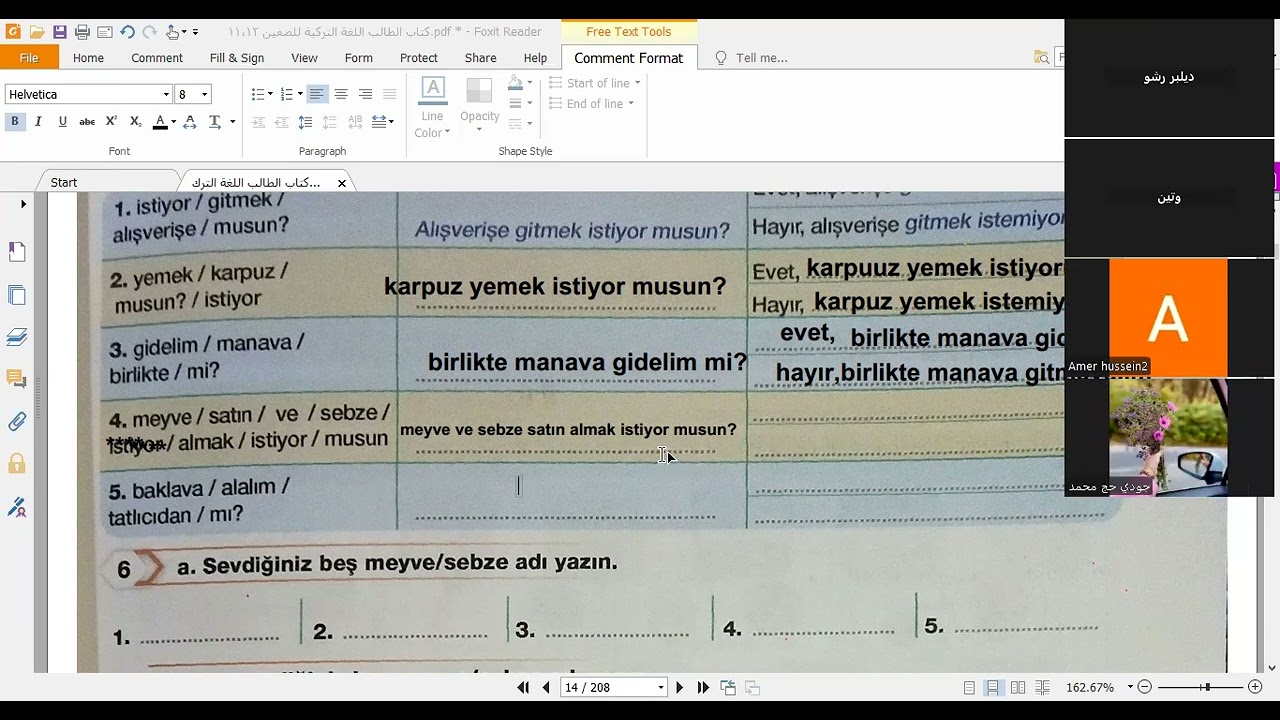
Task: Open the font color dropdown arrow
Action: click(x=173, y=122)
